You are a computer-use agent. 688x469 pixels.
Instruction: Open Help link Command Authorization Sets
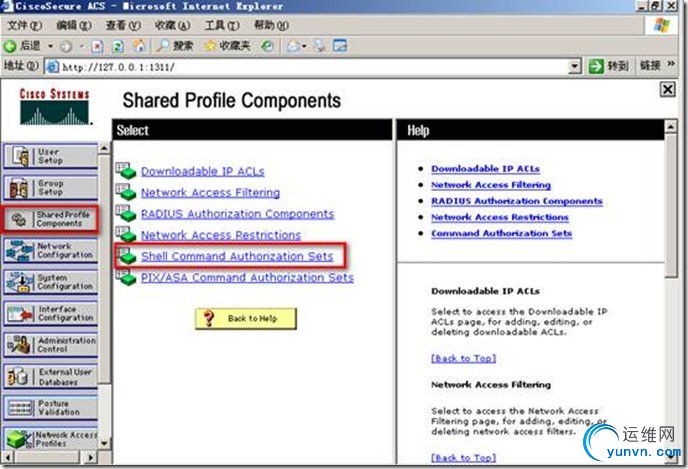[502, 233]
